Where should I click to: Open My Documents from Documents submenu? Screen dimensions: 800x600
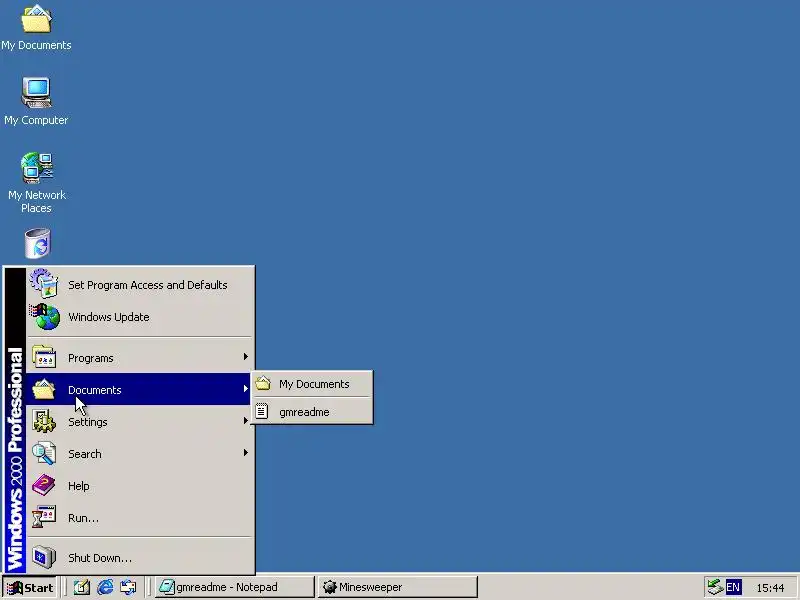[x=312, y=384]
